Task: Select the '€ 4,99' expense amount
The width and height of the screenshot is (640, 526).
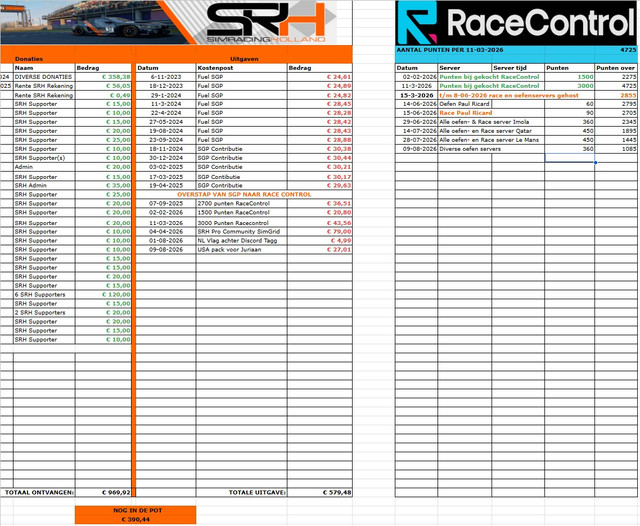Action: tap(320, 240)
